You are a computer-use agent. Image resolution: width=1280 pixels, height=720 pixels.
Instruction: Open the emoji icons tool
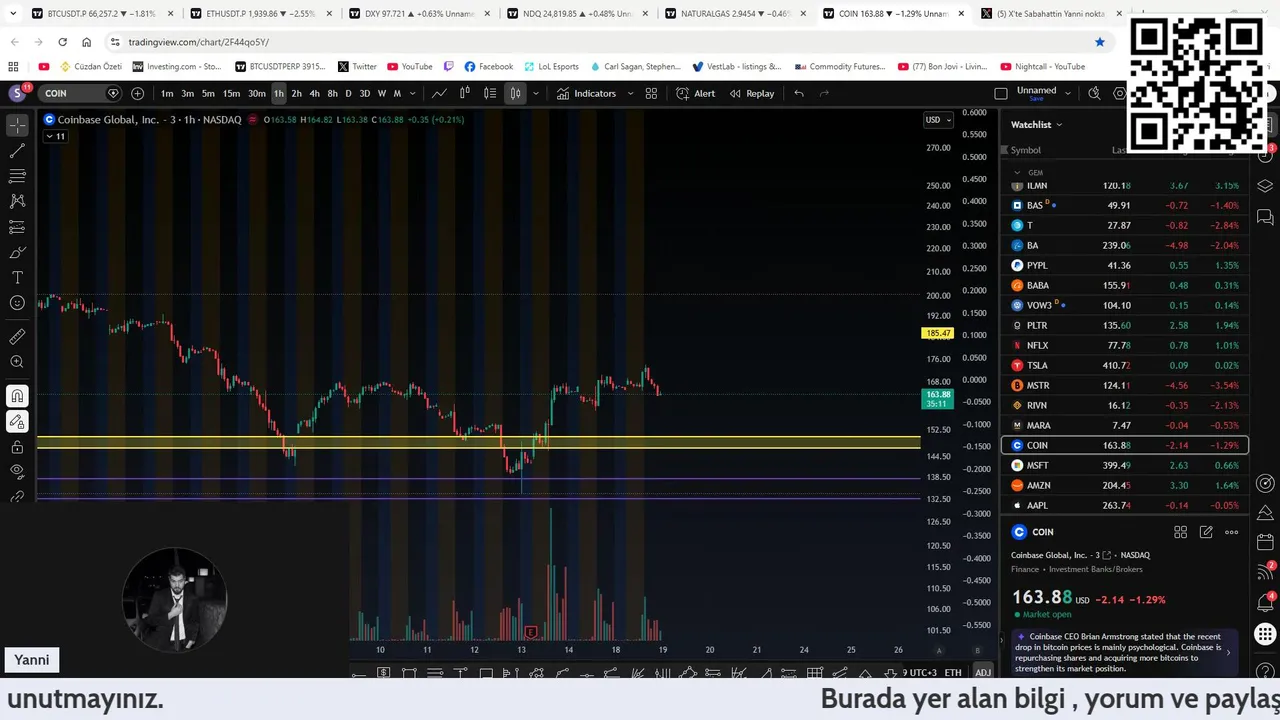17,303
